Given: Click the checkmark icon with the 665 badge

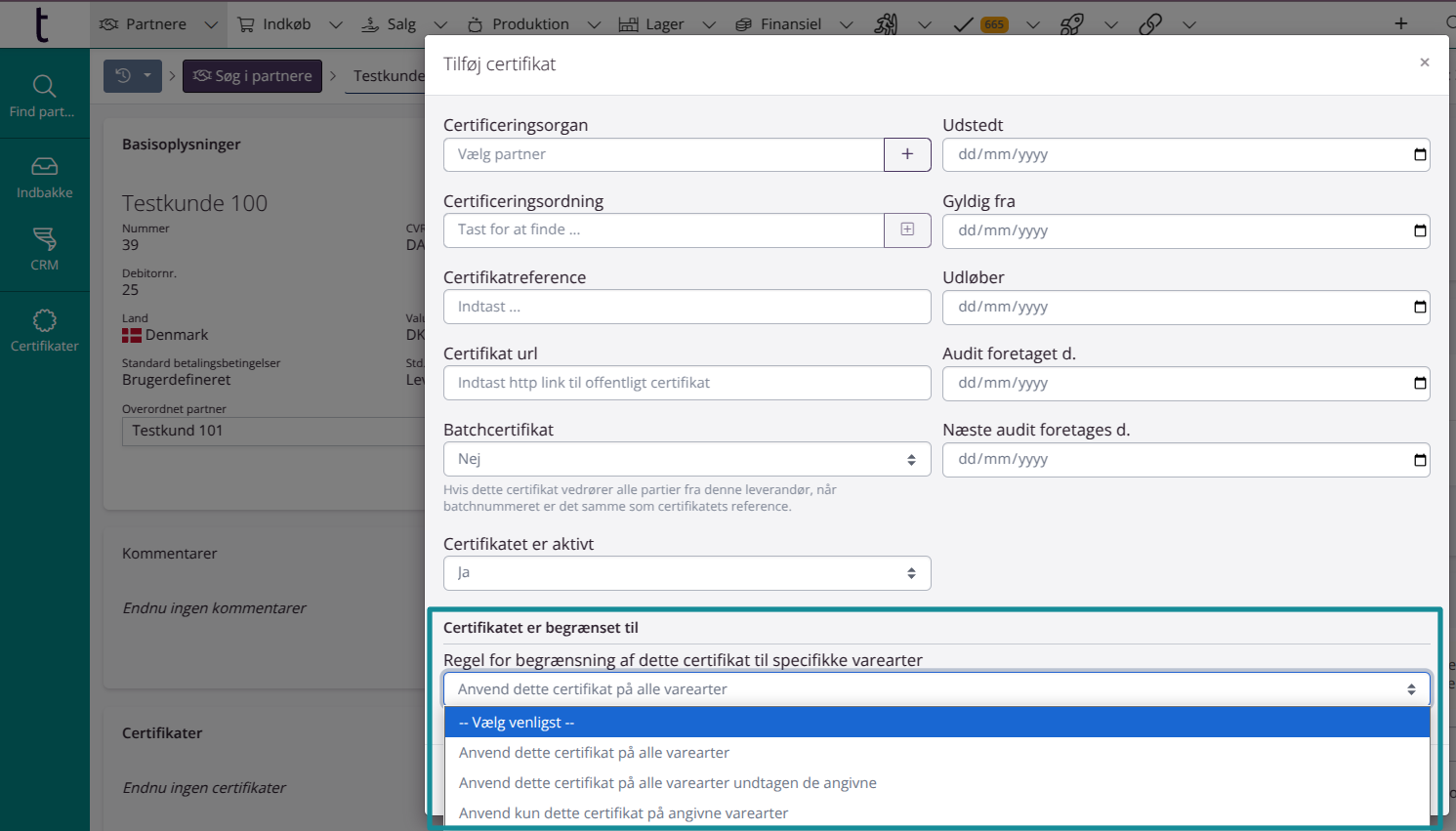Looking at the screenshot, I should tap(962, 22).
